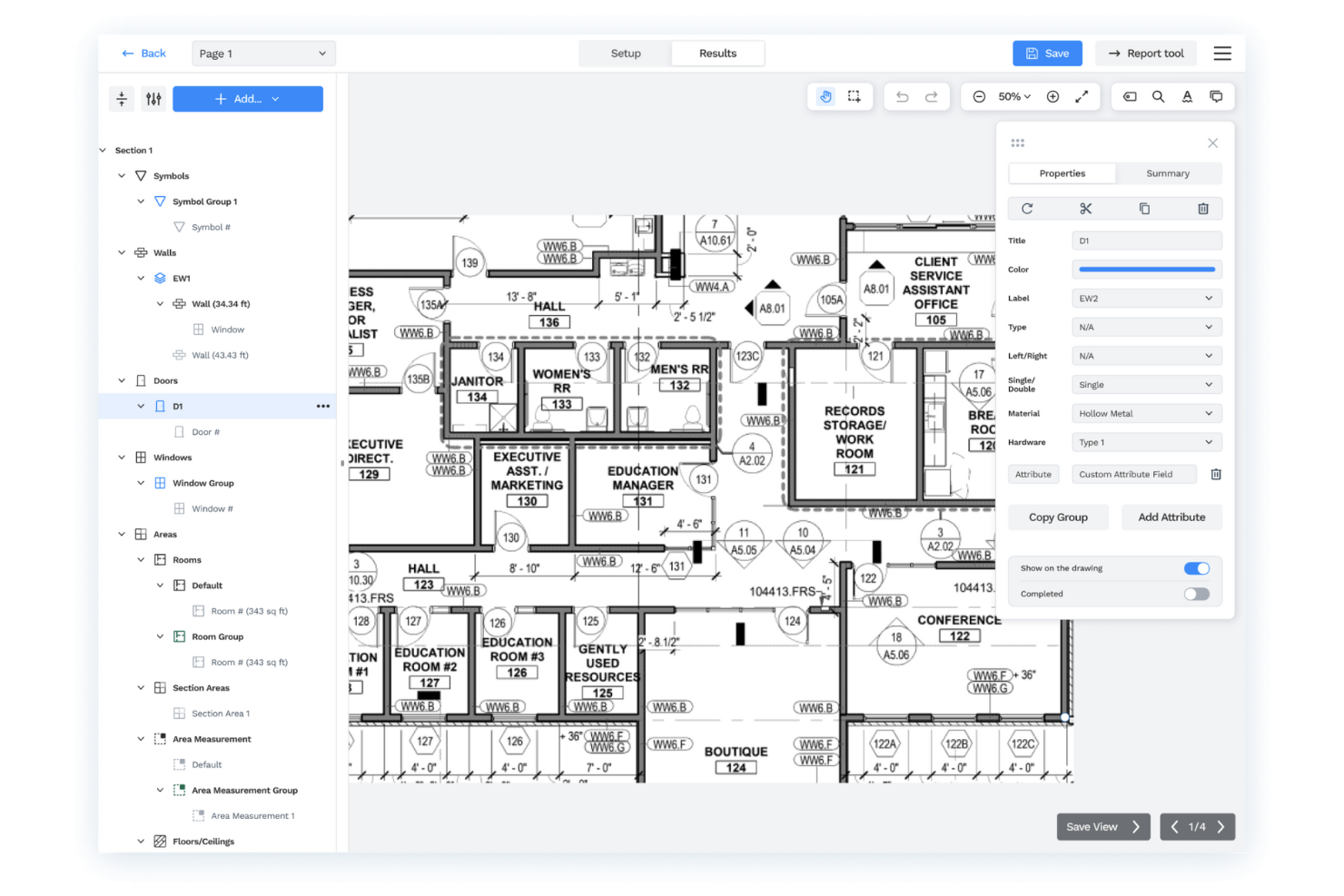Open the 50% zoom level dropdown
1344x896 pixels.
[1015, 96]
